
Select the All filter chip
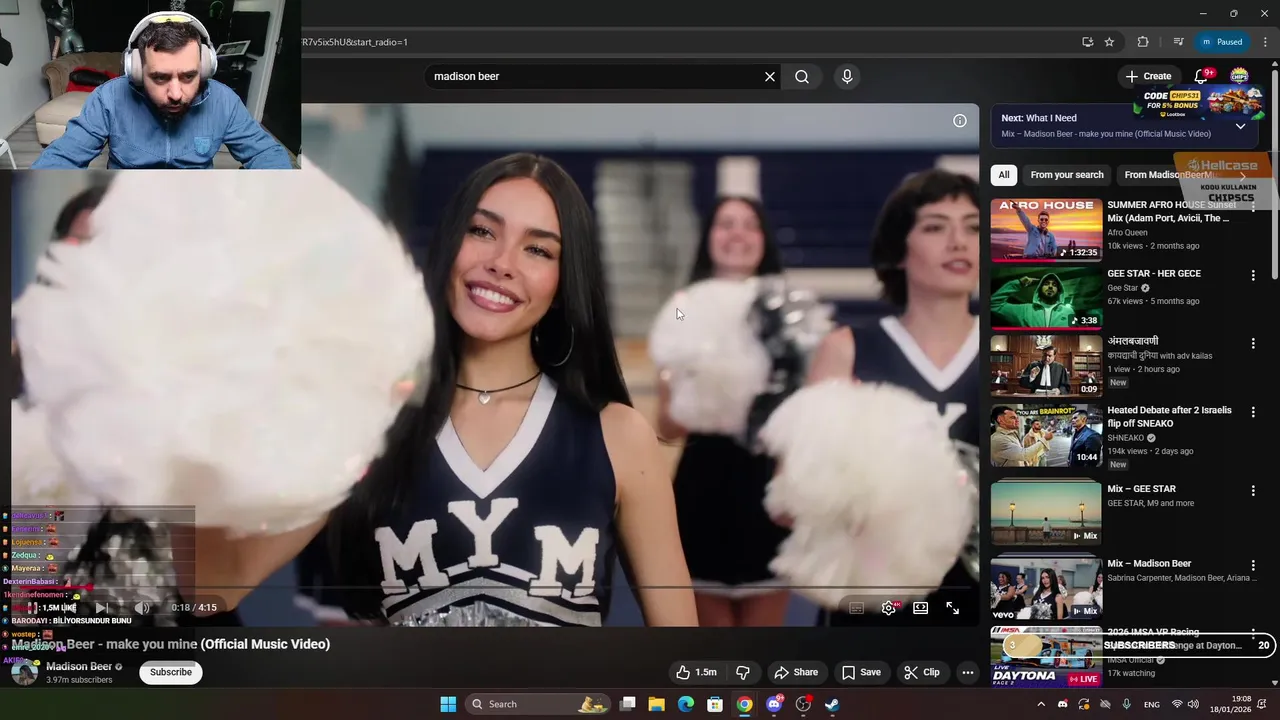(1004, 175)
